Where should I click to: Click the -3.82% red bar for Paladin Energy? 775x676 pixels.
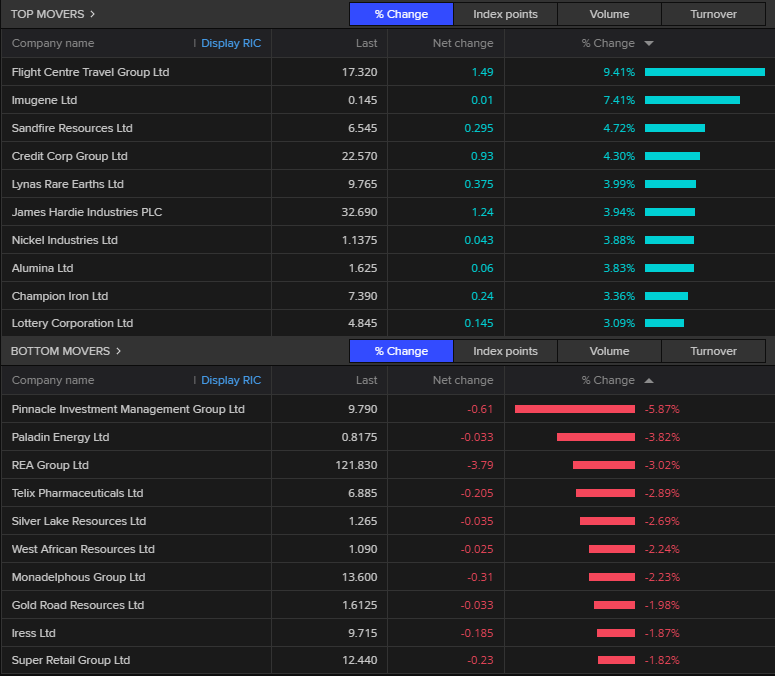pyautogui.click(x=596, y=437)
